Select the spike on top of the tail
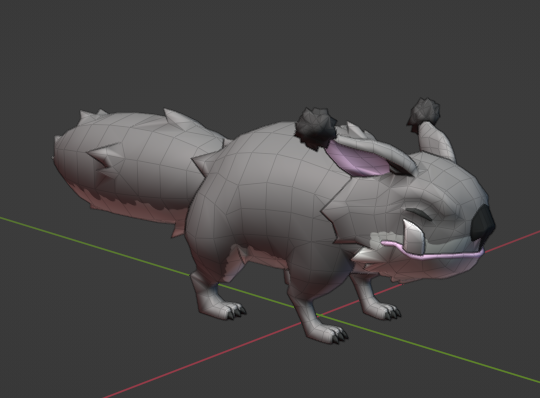This screenshot has width=540, height=398. tap(176, 116)
